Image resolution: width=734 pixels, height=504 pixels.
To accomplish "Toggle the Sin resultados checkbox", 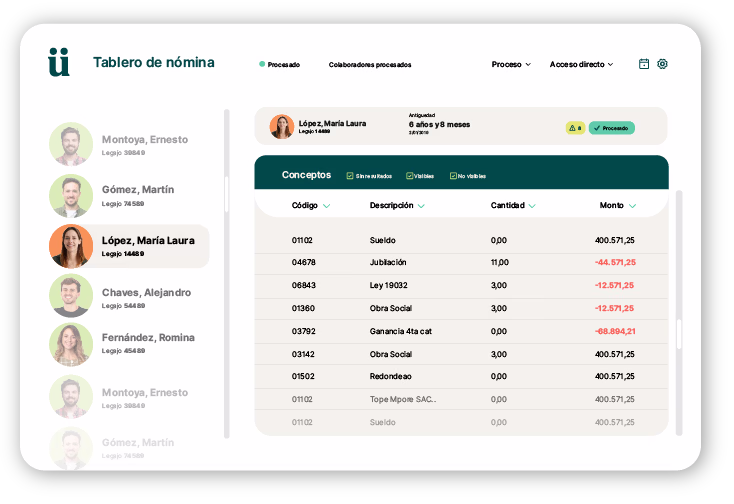I will tap(350, 176).
